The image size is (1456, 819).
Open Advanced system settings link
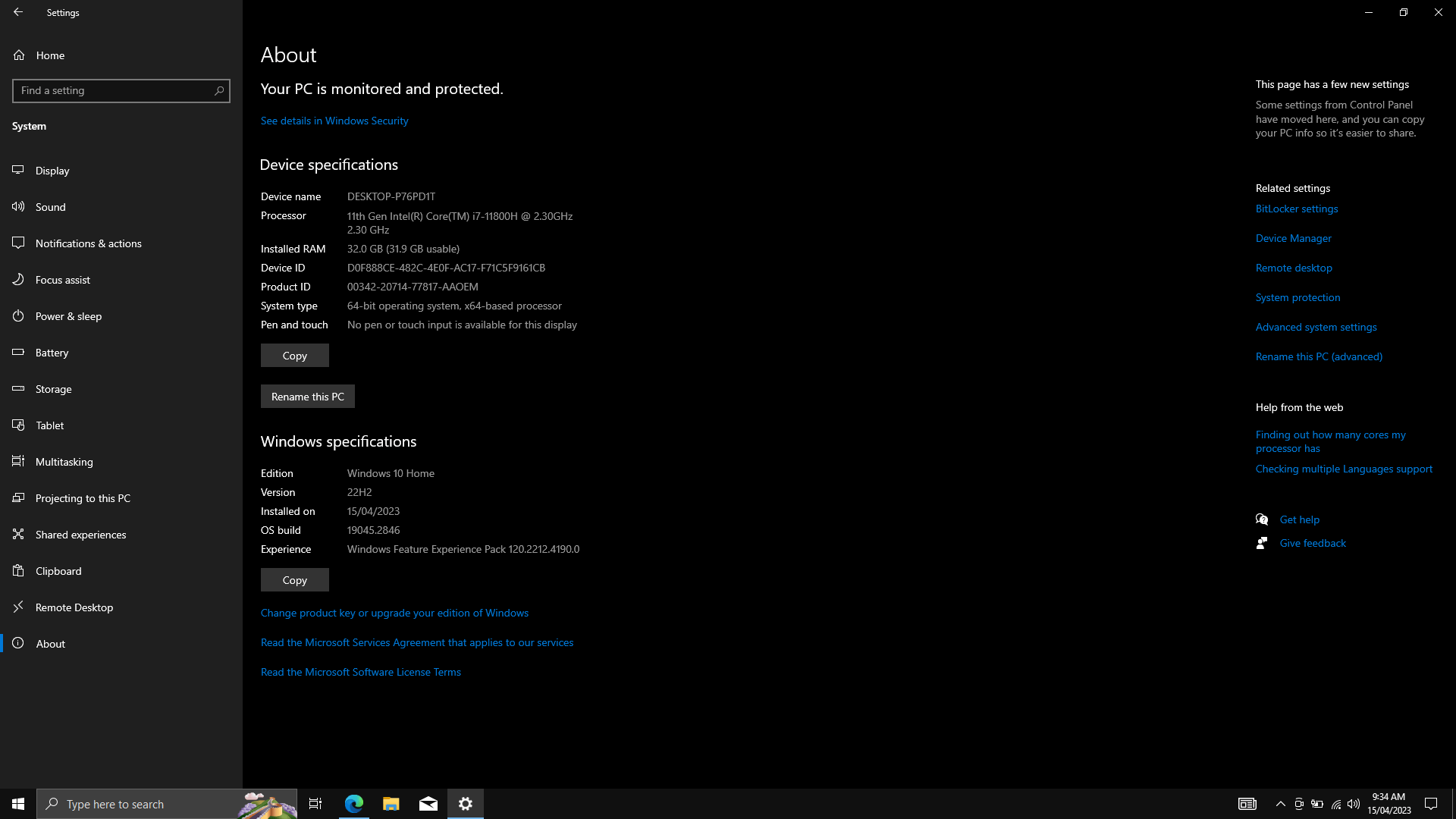point(1316,327)
